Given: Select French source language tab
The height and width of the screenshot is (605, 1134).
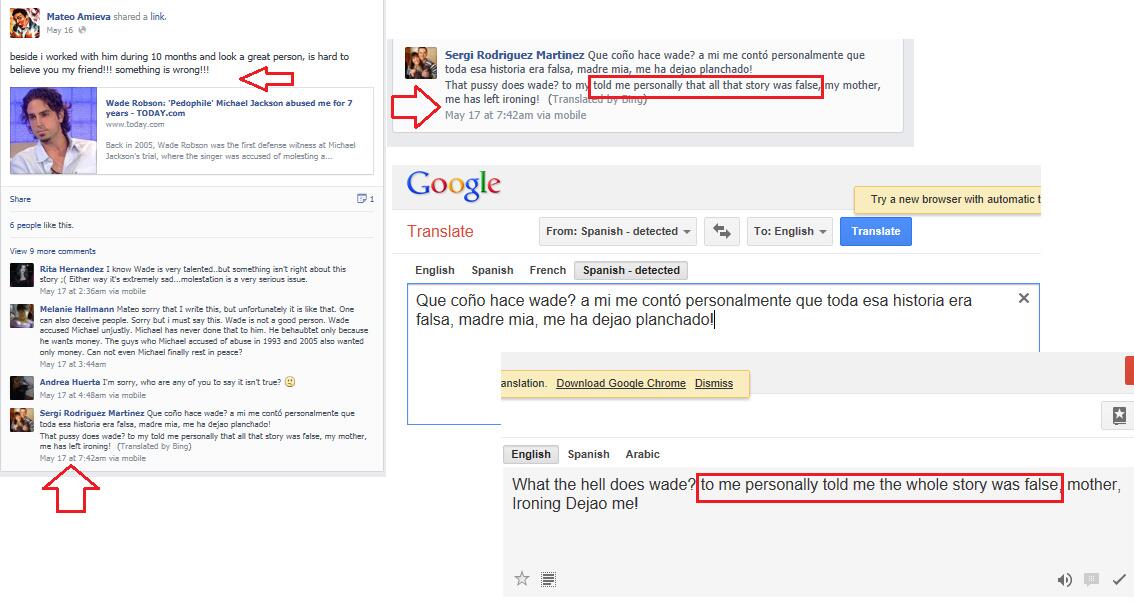Looking at the screenshot, I should tap(547, 270).
